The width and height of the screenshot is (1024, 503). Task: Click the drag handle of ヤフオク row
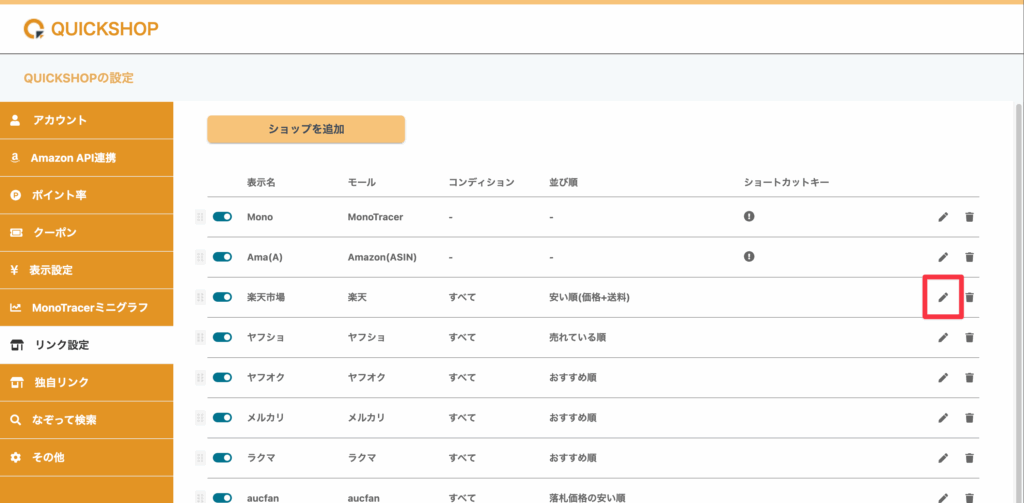pos(200,378)
